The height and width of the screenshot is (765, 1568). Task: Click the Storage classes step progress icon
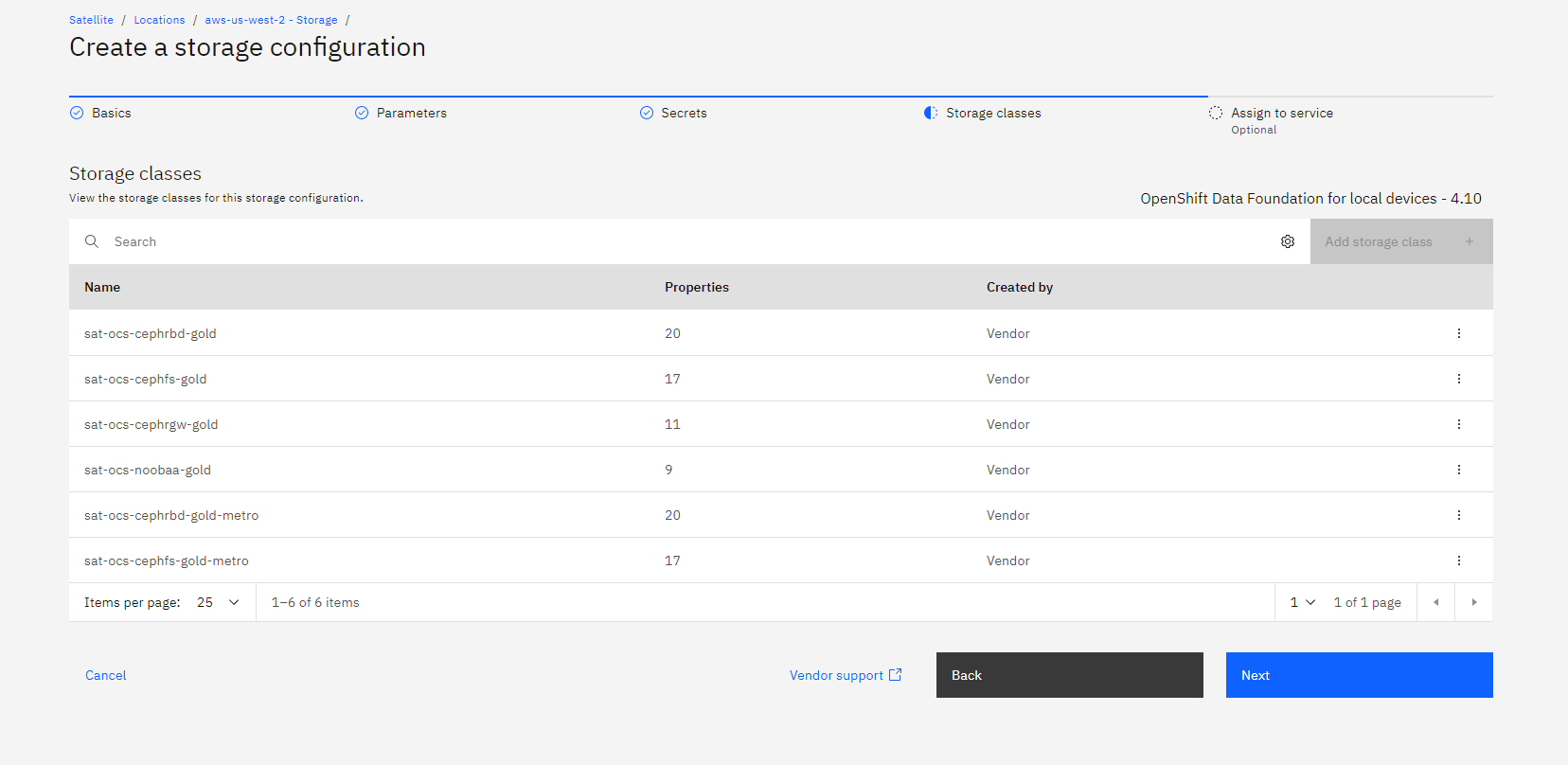tap(931, 113)
